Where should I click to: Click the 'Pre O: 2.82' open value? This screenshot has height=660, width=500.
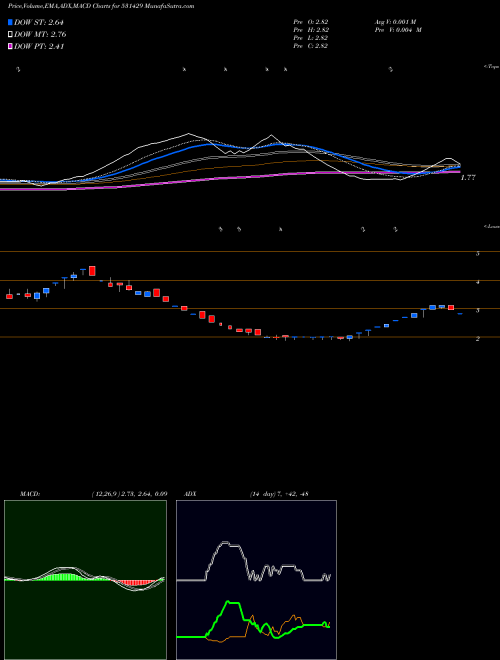311,22
